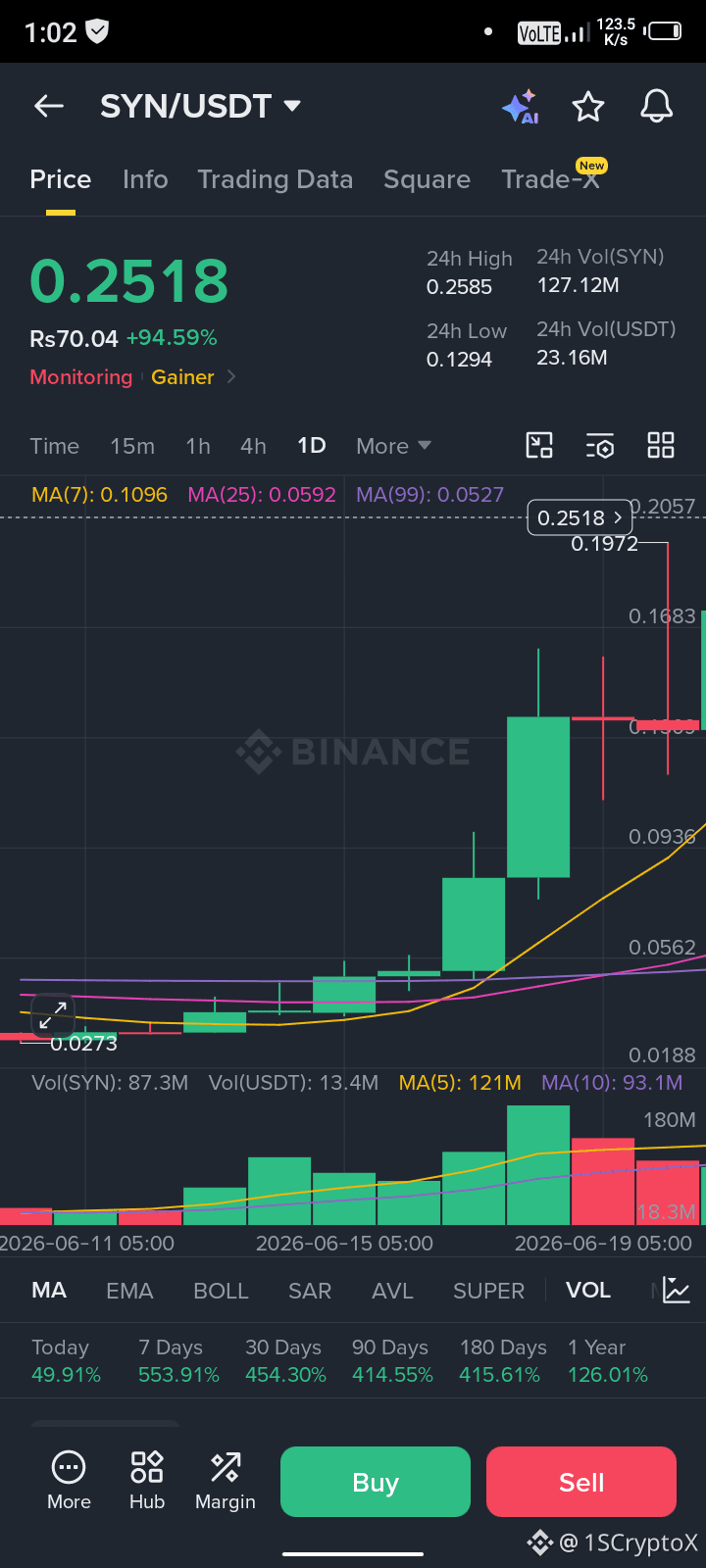Open the AI assistant sparkle icon
This screenshot has height=1568, width=706.
tap(521, 106)
